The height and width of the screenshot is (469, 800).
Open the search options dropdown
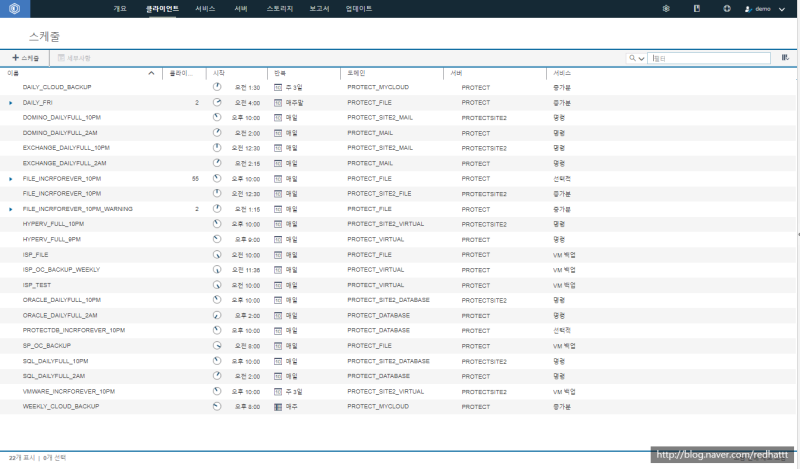point(636,58)
